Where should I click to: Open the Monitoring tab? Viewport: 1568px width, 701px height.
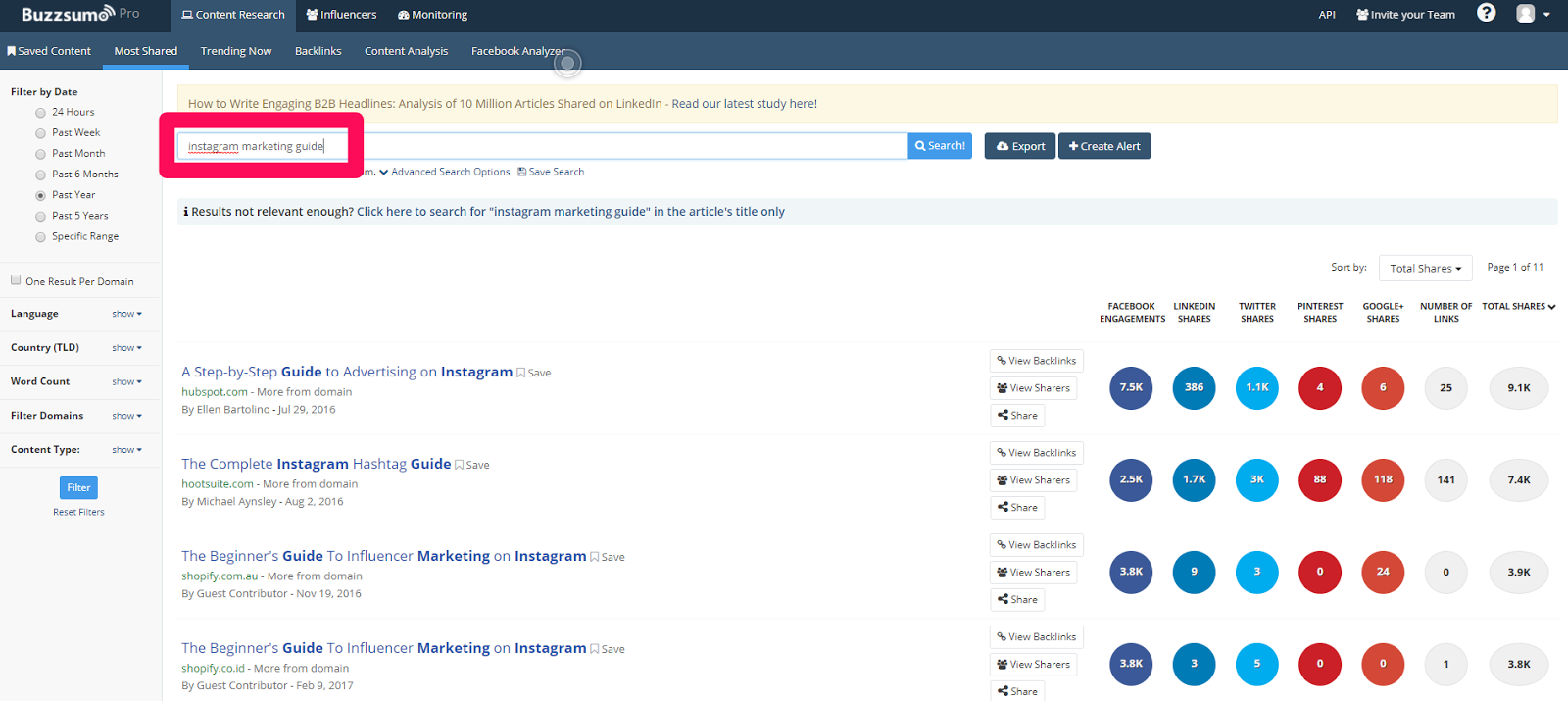tap(432, 16)
